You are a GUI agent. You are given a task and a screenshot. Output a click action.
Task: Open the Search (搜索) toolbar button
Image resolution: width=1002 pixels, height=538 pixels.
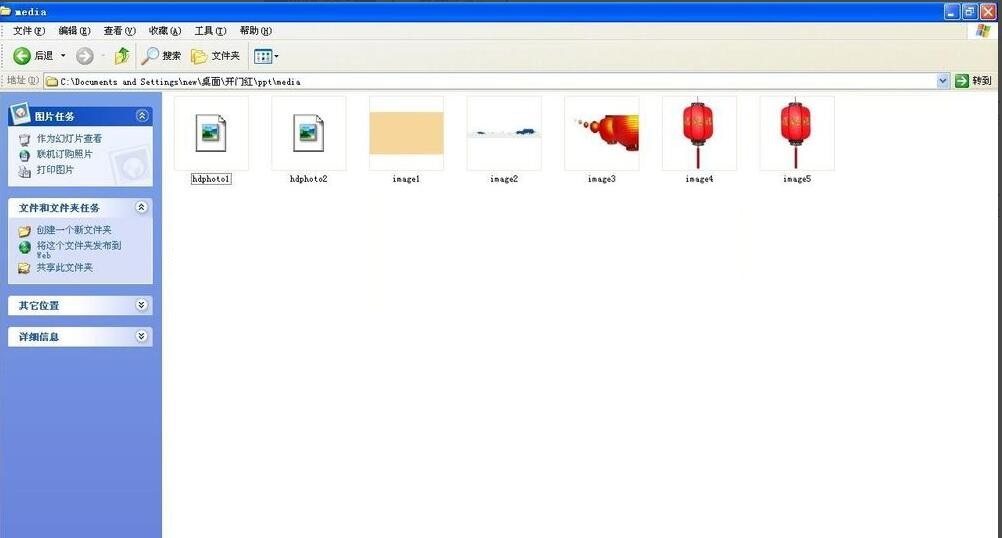click(x=162, y=56)
